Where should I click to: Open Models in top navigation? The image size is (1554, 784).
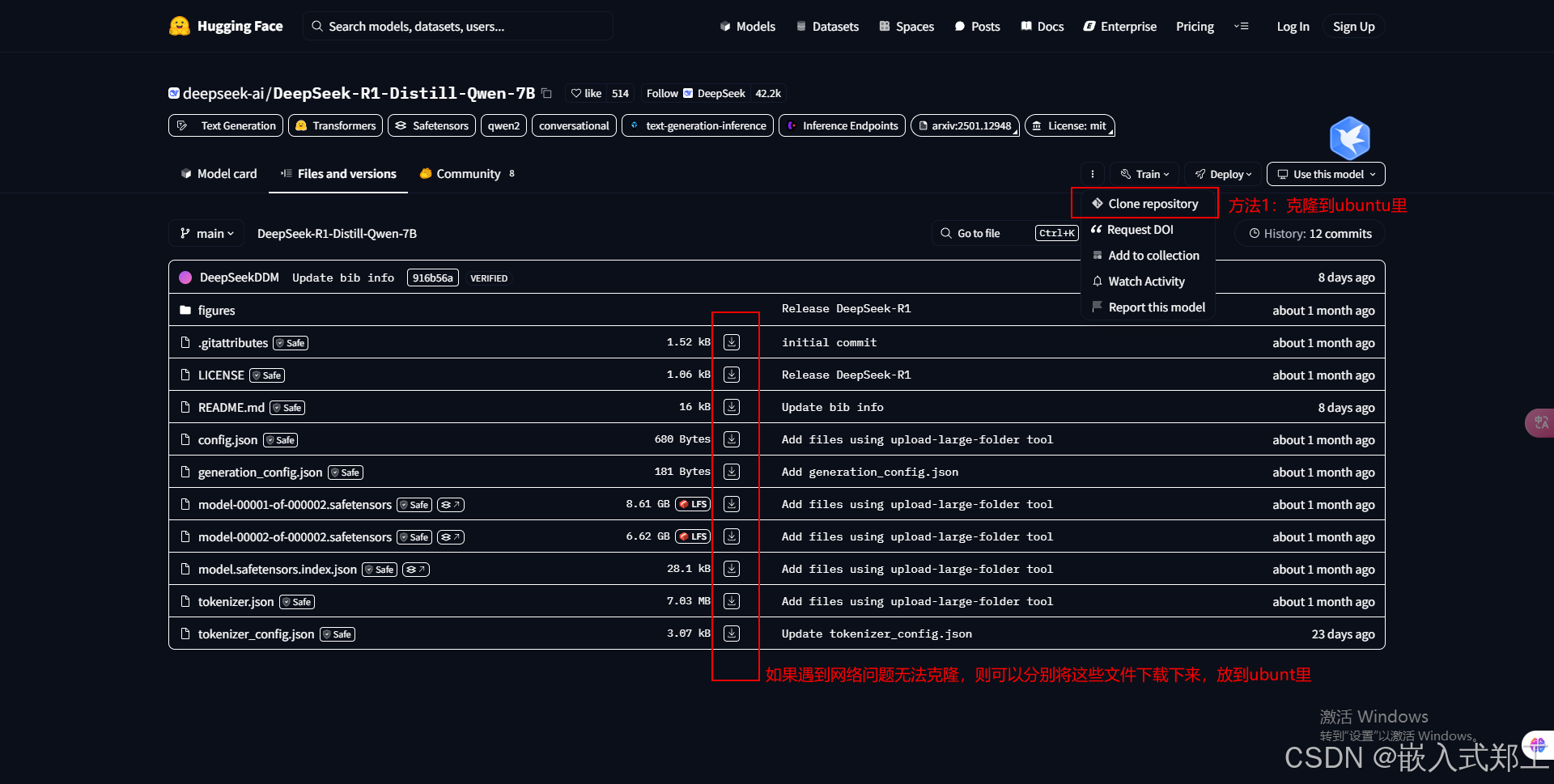(x=747, y=26)
